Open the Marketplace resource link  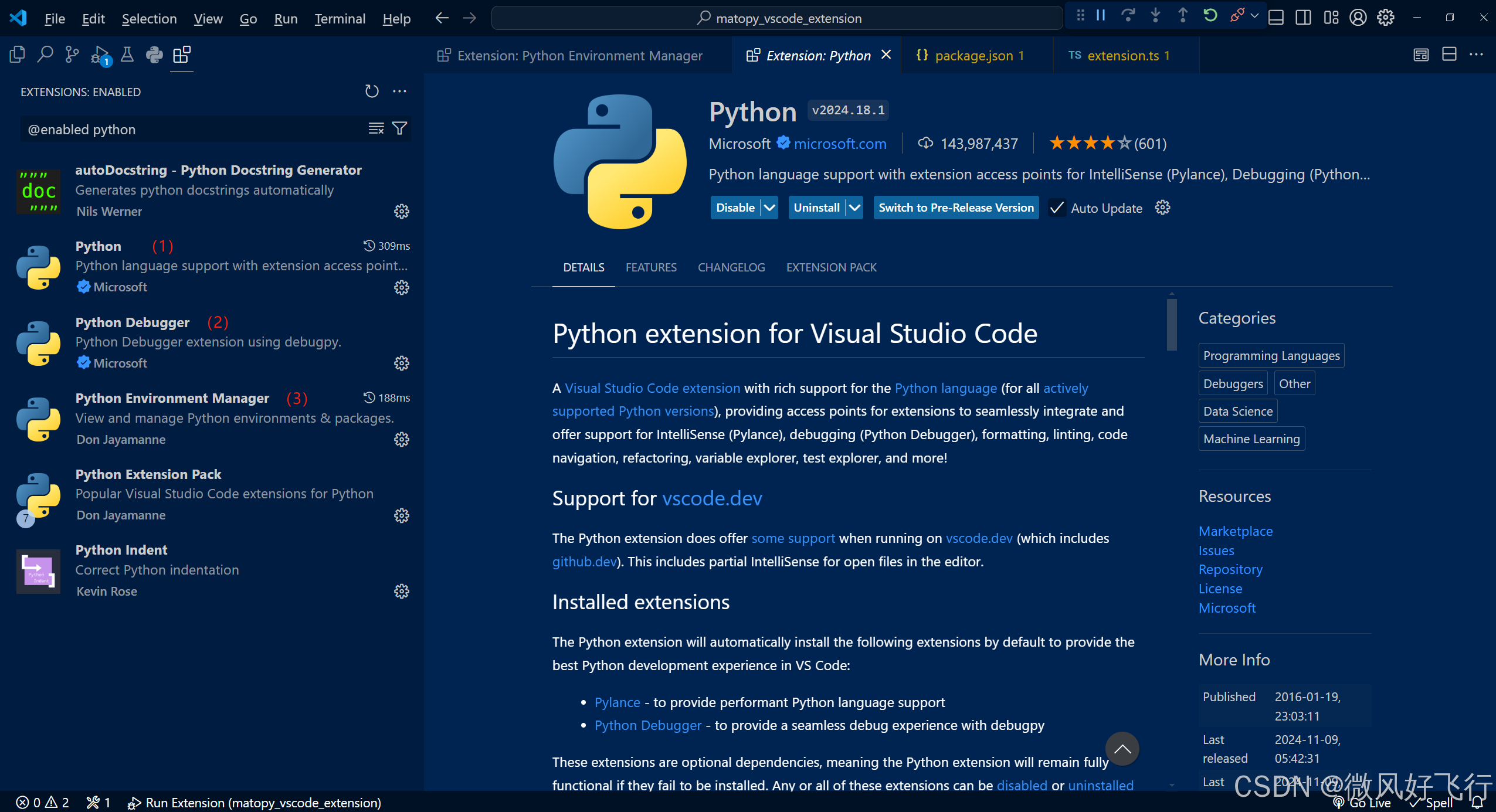[x=1235, y=531]
